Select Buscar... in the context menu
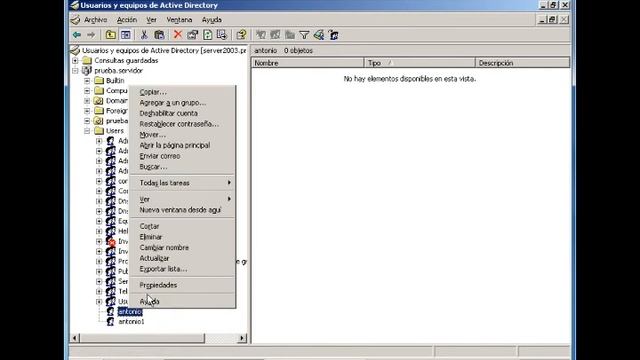640x360 pixels. [182, 167]
